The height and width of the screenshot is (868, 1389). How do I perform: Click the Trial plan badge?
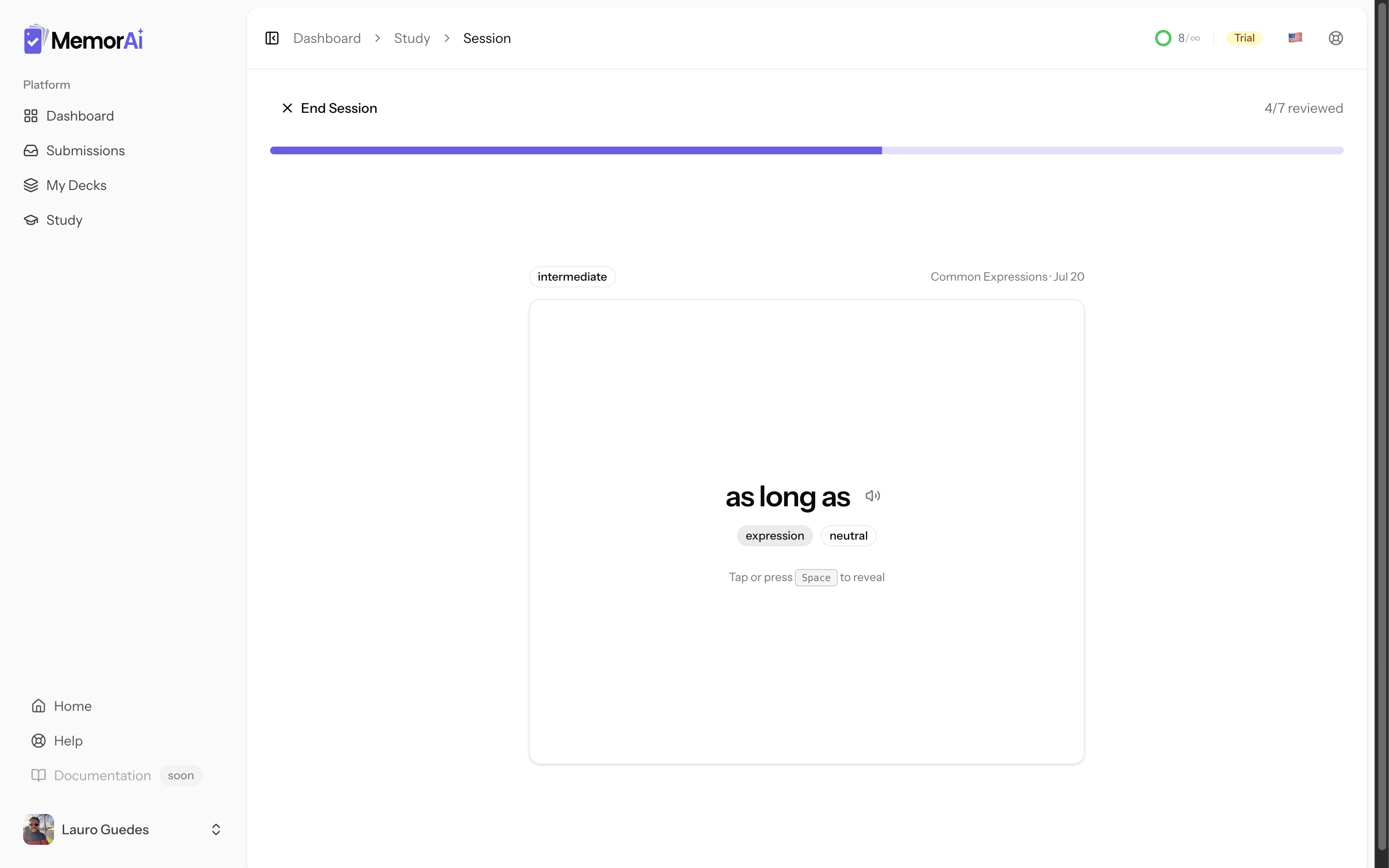pos(1244,38)
